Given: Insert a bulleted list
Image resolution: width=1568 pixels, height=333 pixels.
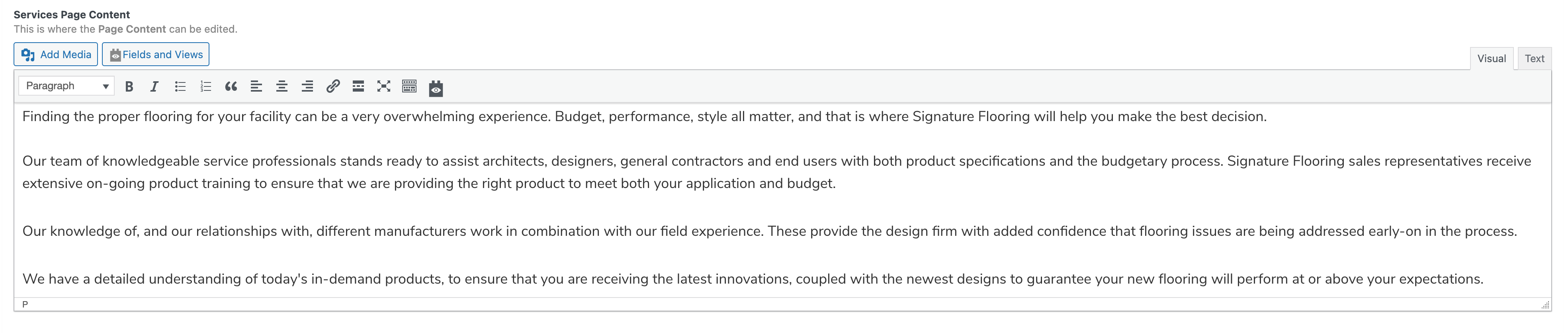Looking at the screenshot, I should (180, 86).
